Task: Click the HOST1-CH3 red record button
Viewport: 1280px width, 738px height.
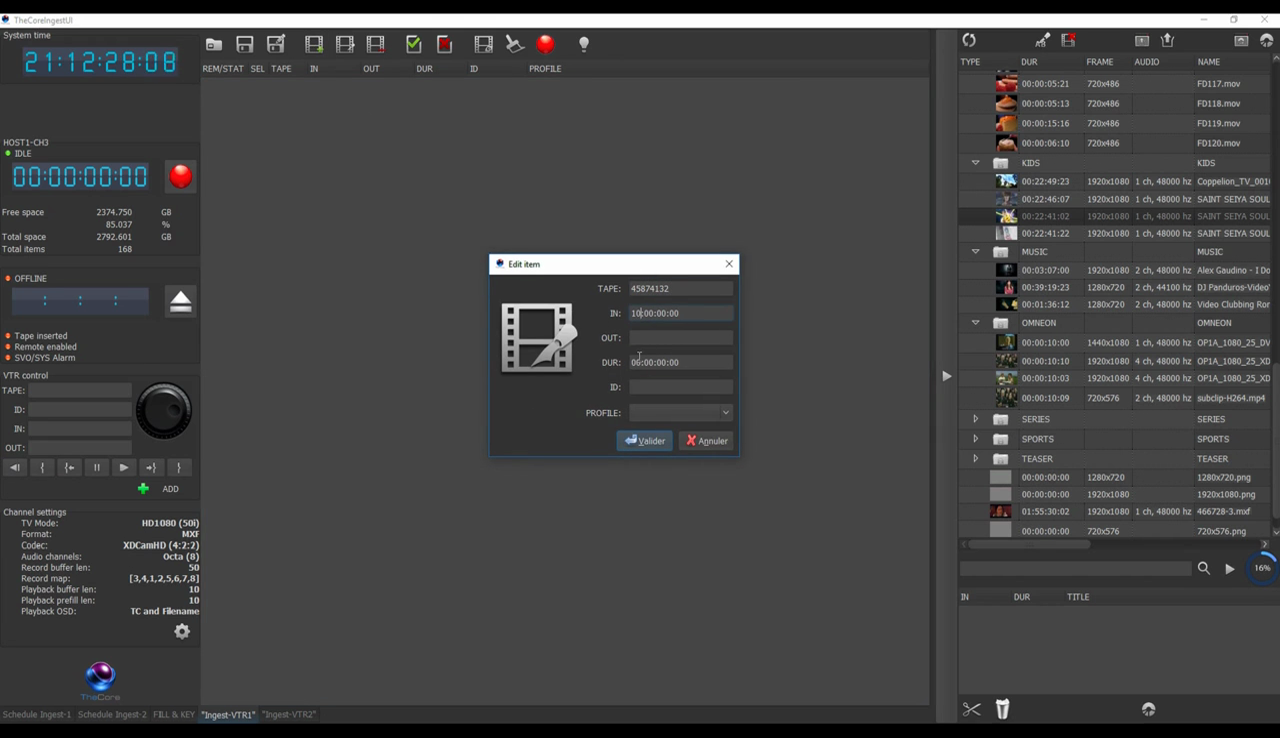Action: (180, 176)
